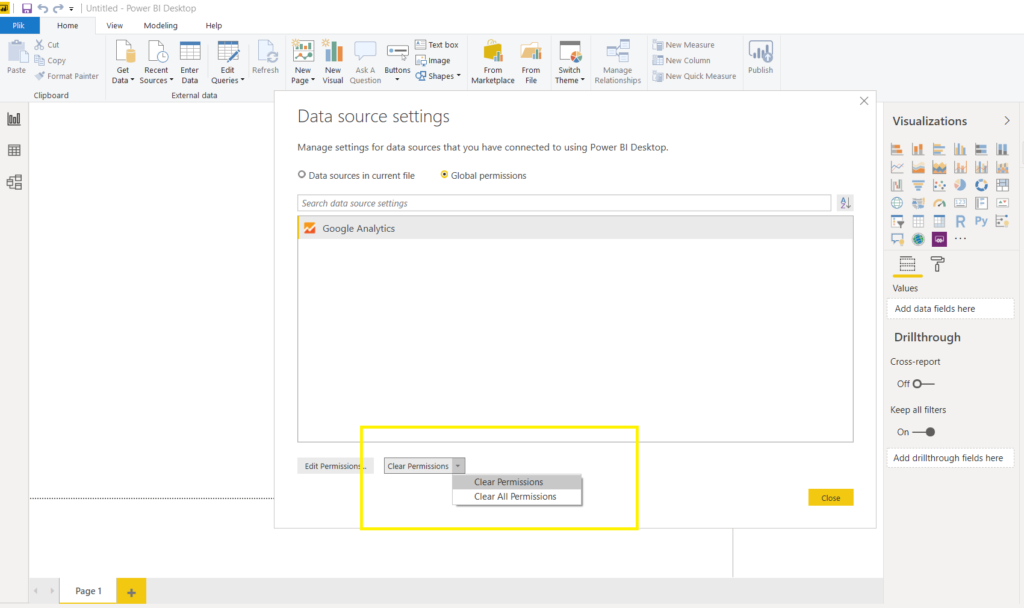Viewport: 1024px width, 608px height.
Task: Open the Format paint roller pane
Action: click(x=937, y=264)
